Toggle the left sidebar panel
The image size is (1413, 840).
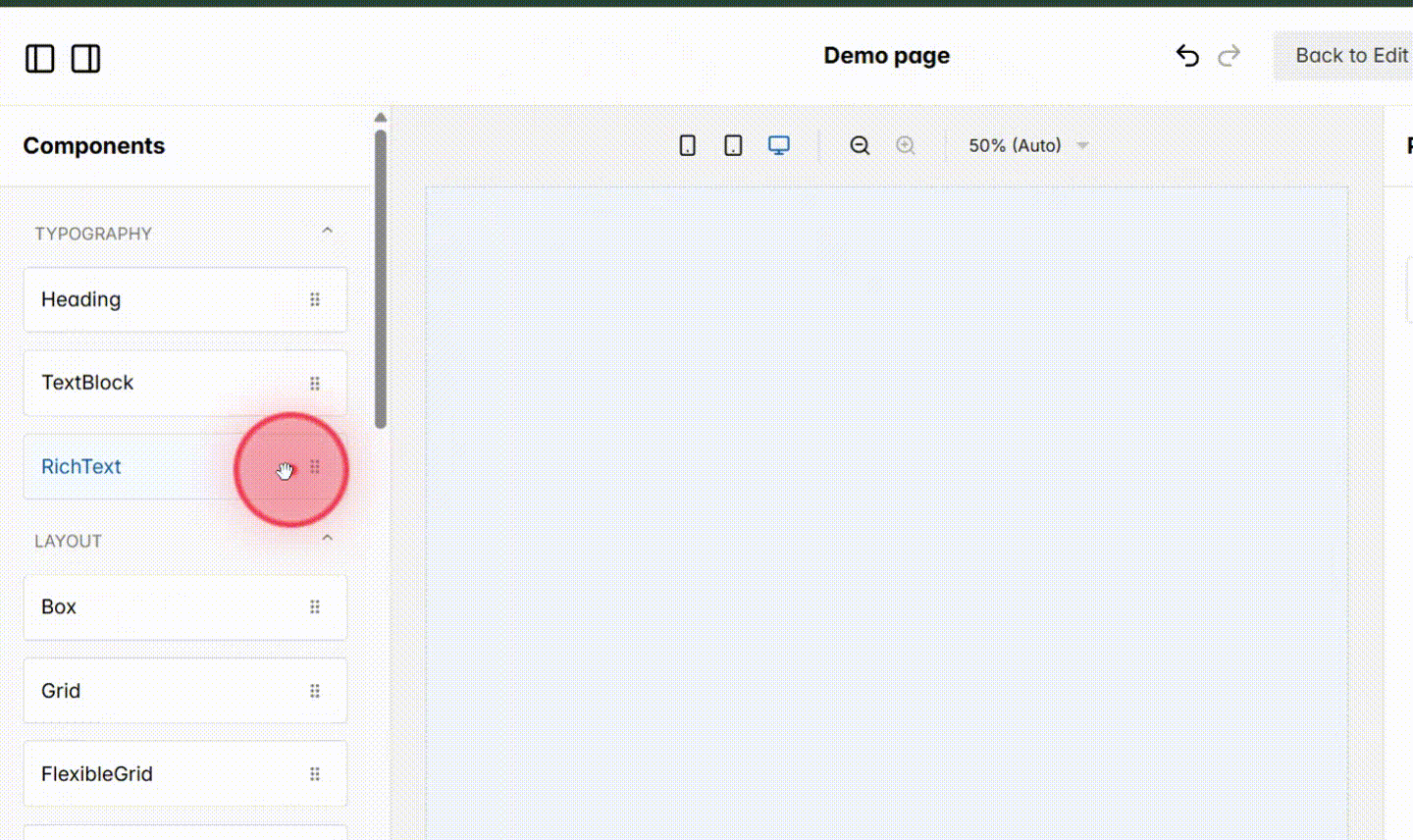(x=39, y=59)
